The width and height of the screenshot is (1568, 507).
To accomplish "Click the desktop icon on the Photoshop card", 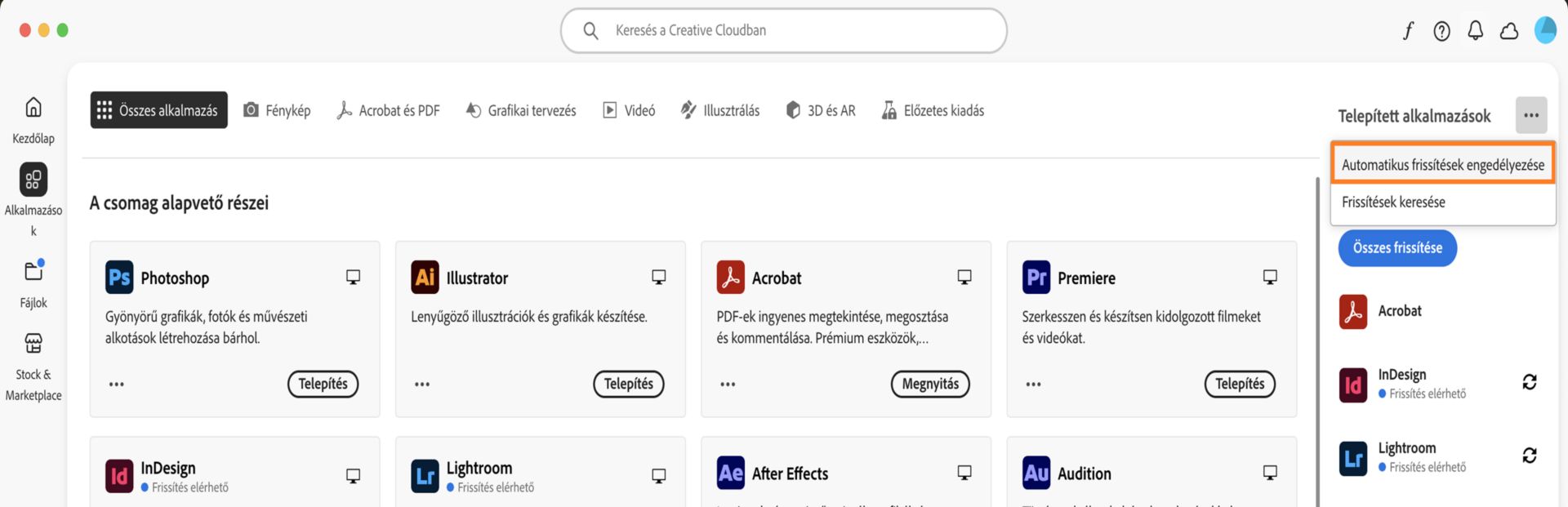I will coord(353,277).
